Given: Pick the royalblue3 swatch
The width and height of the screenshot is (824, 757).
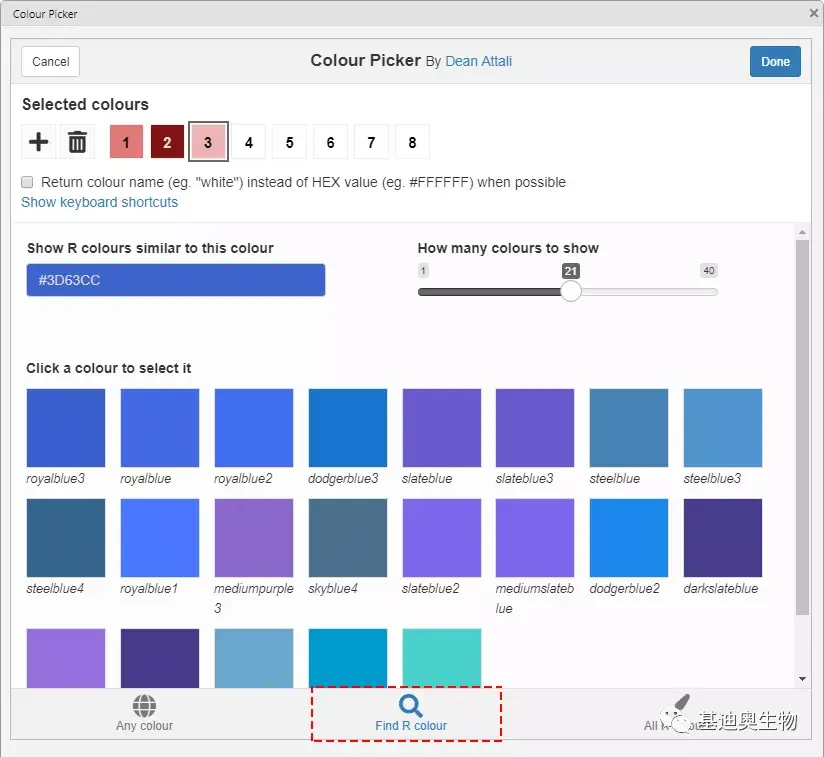Looking at the screenshot, I should 66,428.
